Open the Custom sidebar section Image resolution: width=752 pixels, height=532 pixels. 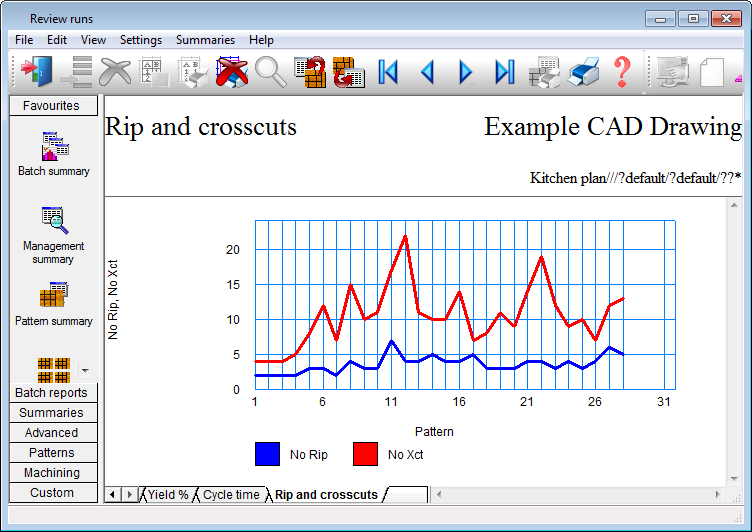tap(53, 493)
